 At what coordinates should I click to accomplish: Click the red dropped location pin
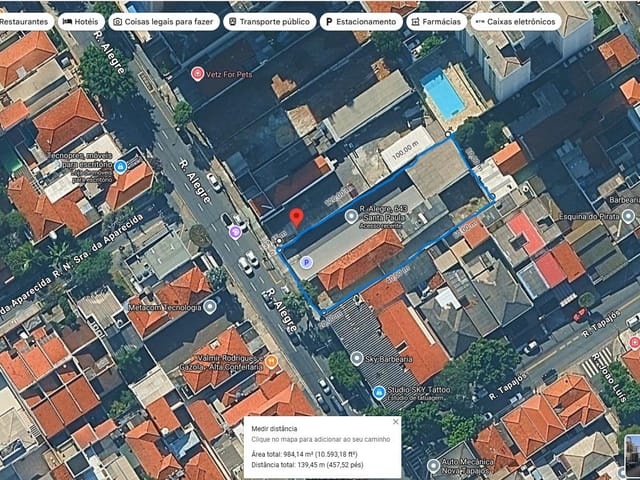[296, 217]
